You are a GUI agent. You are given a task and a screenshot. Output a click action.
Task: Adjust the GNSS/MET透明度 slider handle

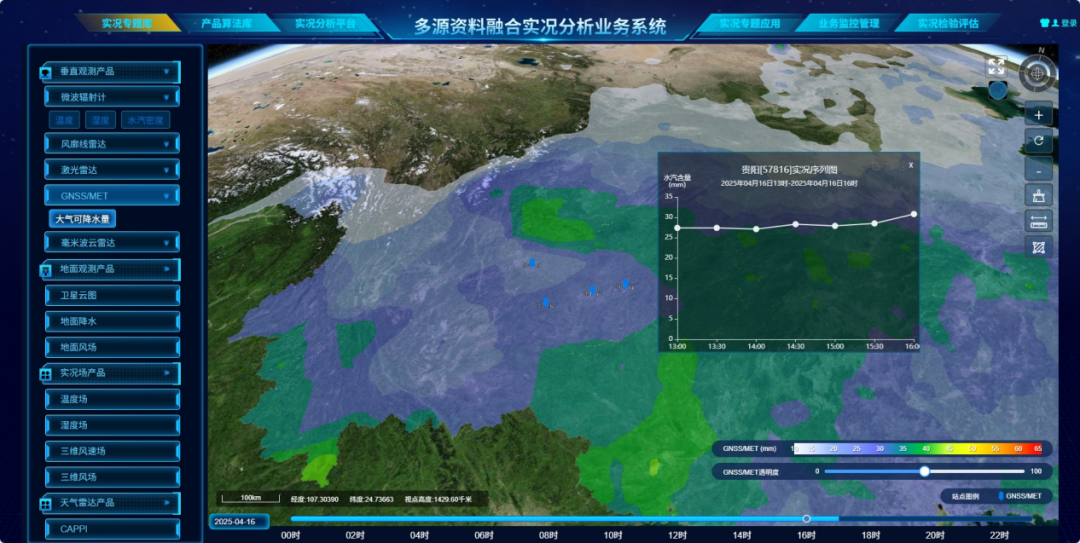[x=924, y=471]
